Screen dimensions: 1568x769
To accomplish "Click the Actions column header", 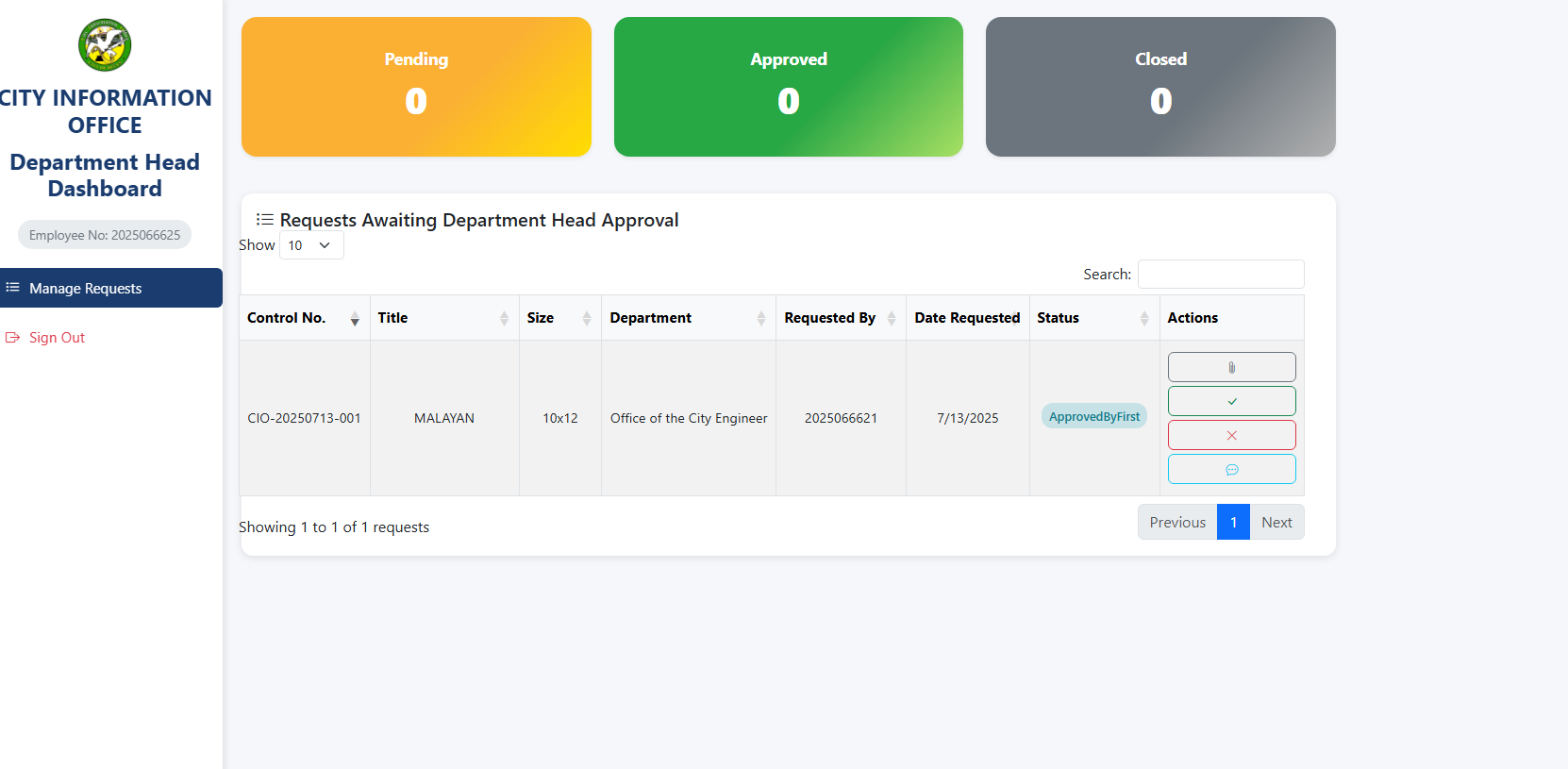I will 1232,318.
